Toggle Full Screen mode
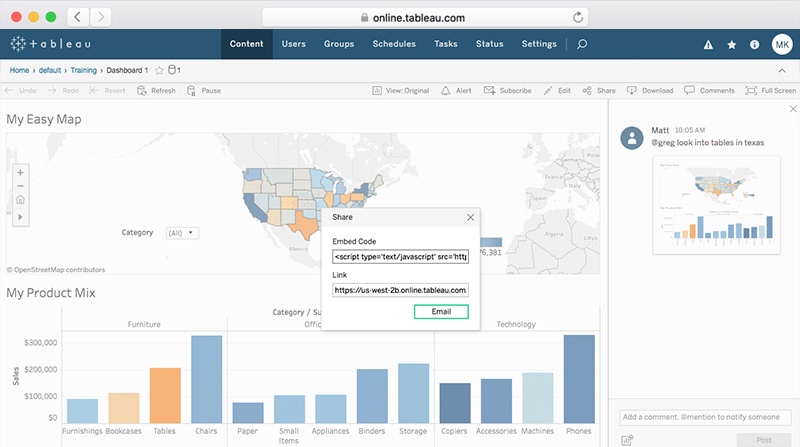800x447 pixels. [770, 91]
